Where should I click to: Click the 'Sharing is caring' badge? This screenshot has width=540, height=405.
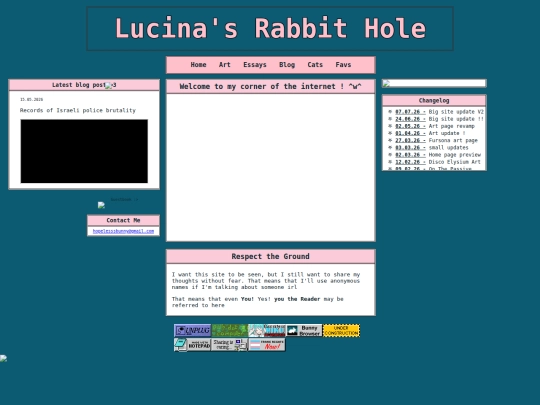[229, 345]
